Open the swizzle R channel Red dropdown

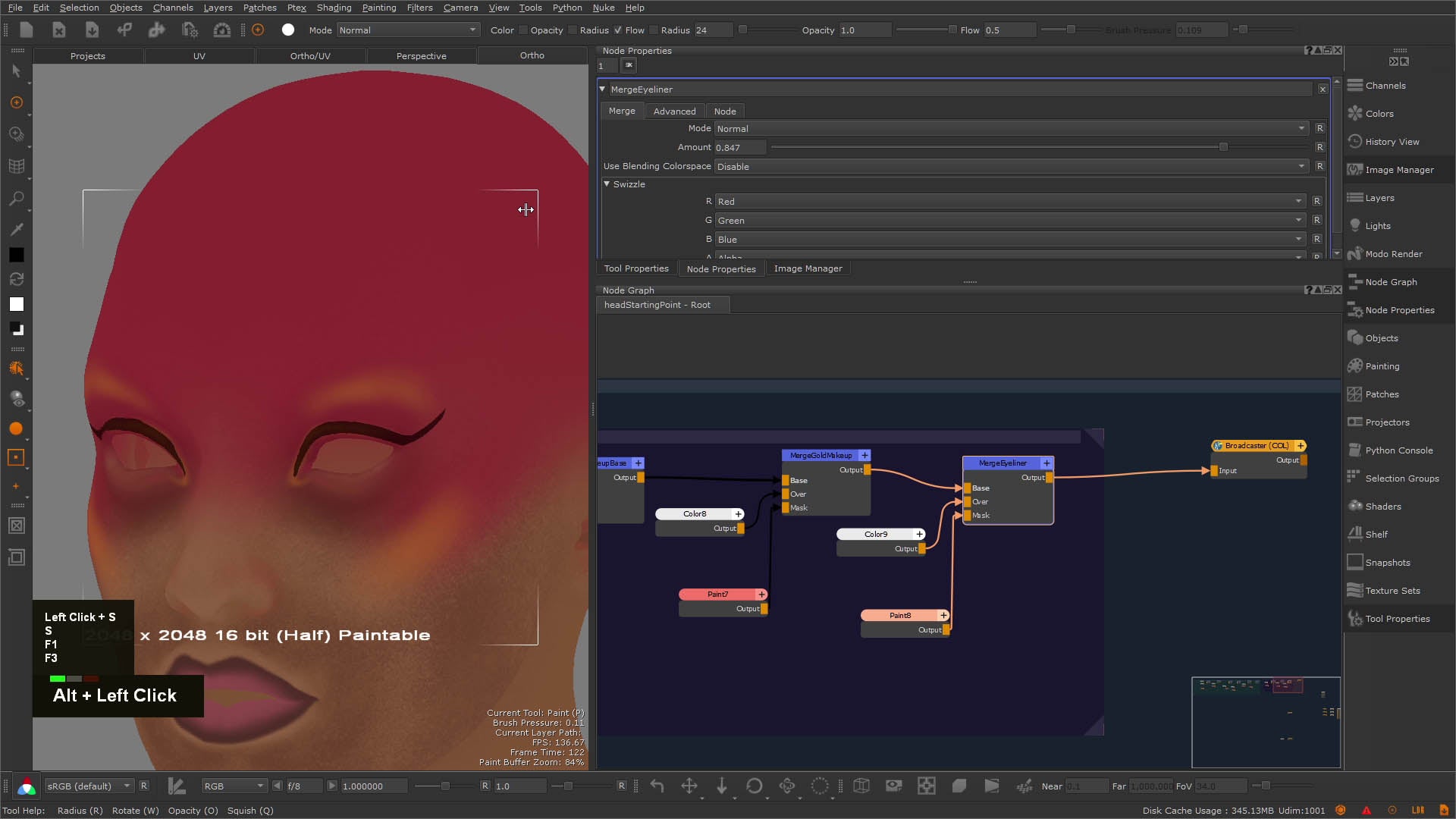[1011, 202]
